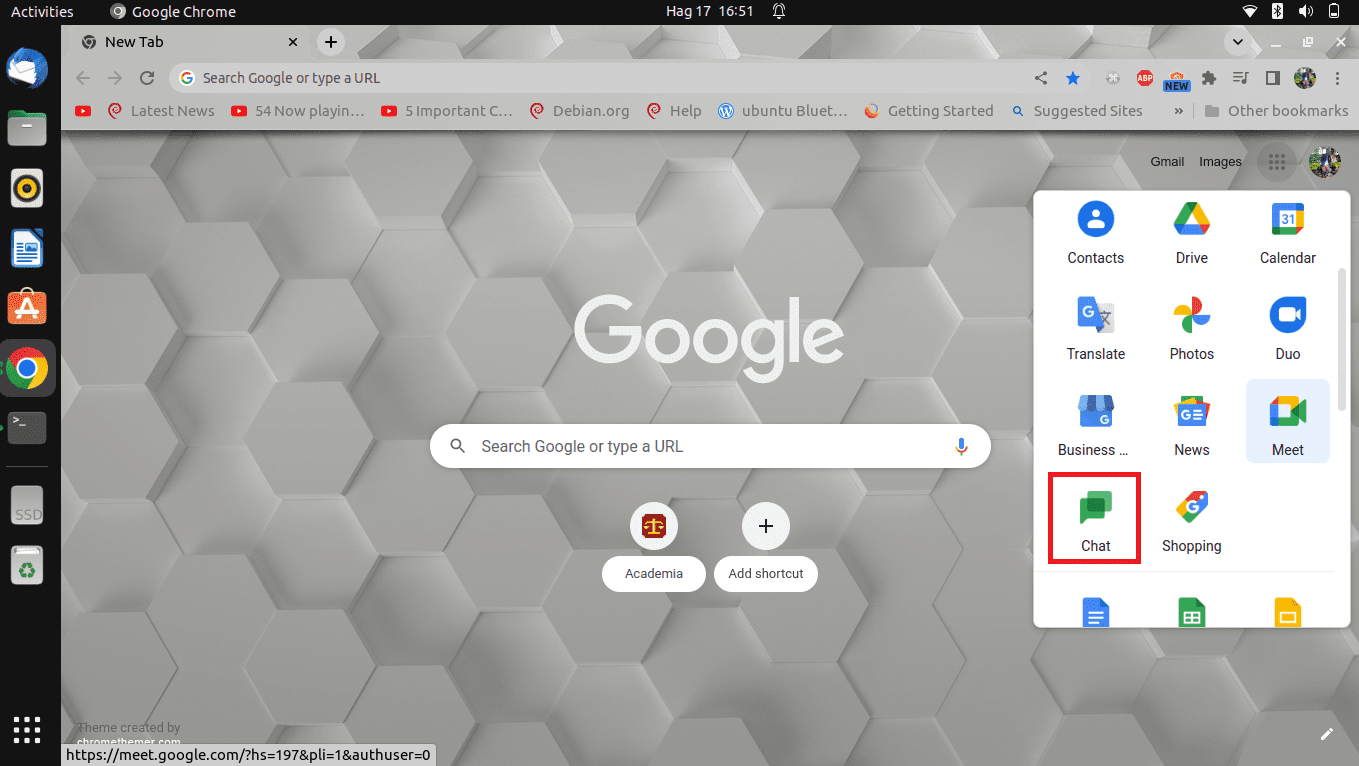Click the Gmail link
The width and height of the screenshot is (1359, 766).
(x=1167, y=162)
